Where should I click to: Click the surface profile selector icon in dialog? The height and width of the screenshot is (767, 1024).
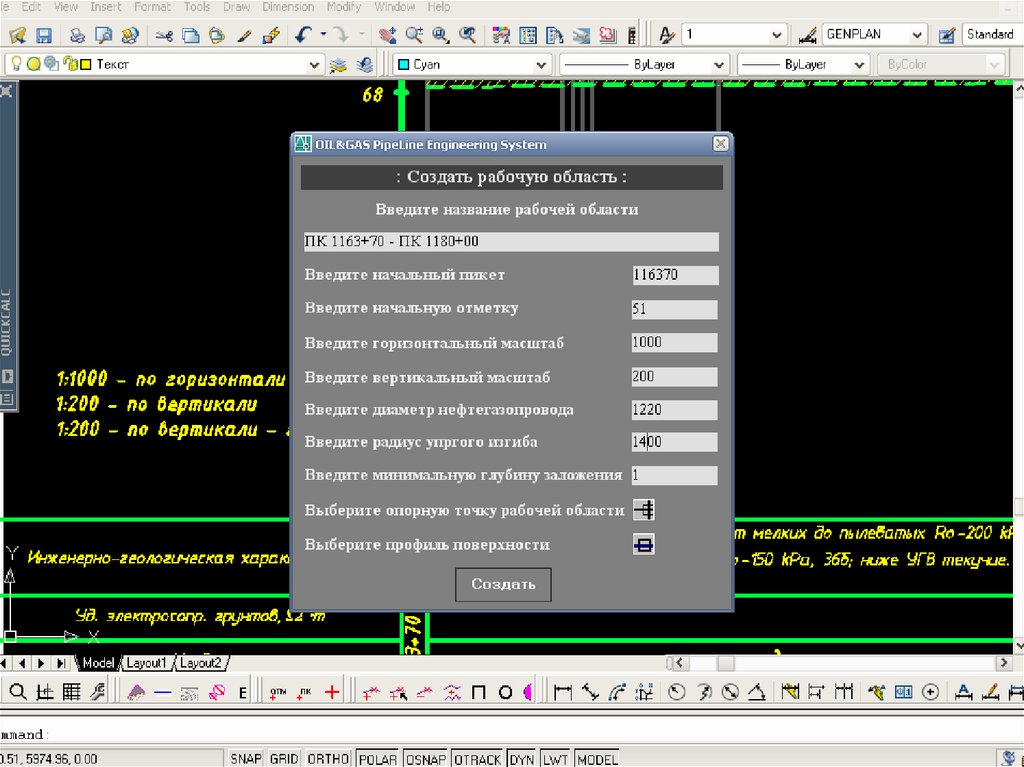pos(643,544)
